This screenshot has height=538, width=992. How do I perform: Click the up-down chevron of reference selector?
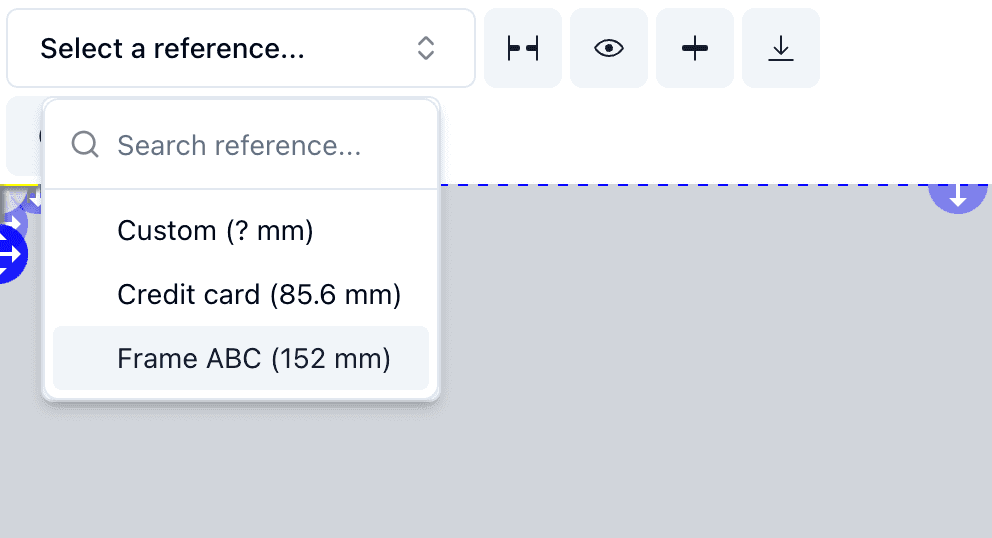(426, 48)
